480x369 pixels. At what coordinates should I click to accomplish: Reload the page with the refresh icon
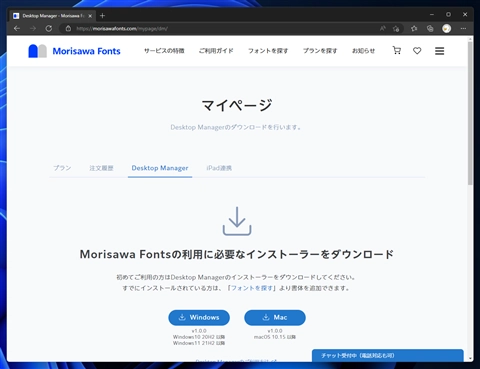49,29
